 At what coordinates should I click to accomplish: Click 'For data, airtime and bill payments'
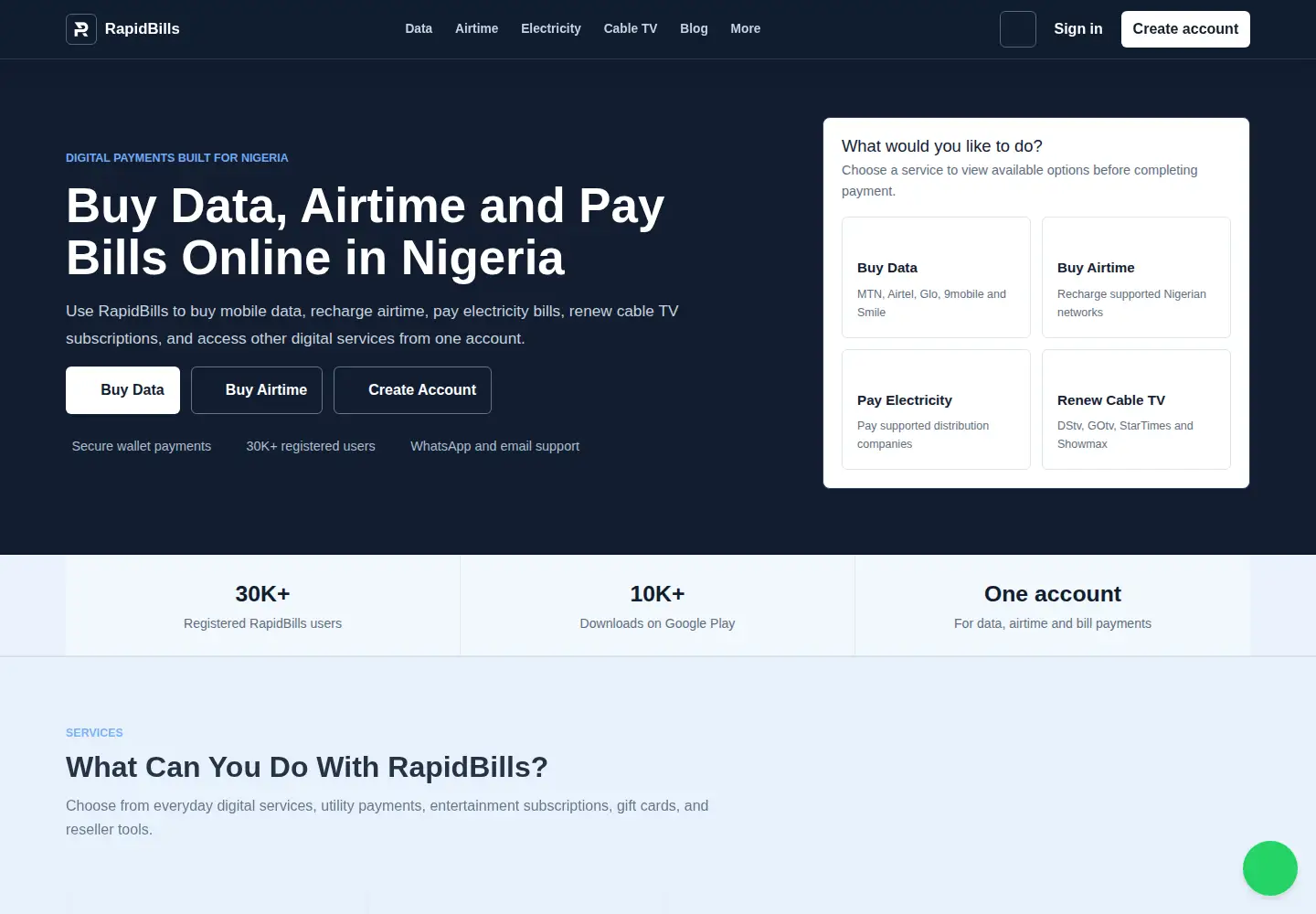(1053, 623)
